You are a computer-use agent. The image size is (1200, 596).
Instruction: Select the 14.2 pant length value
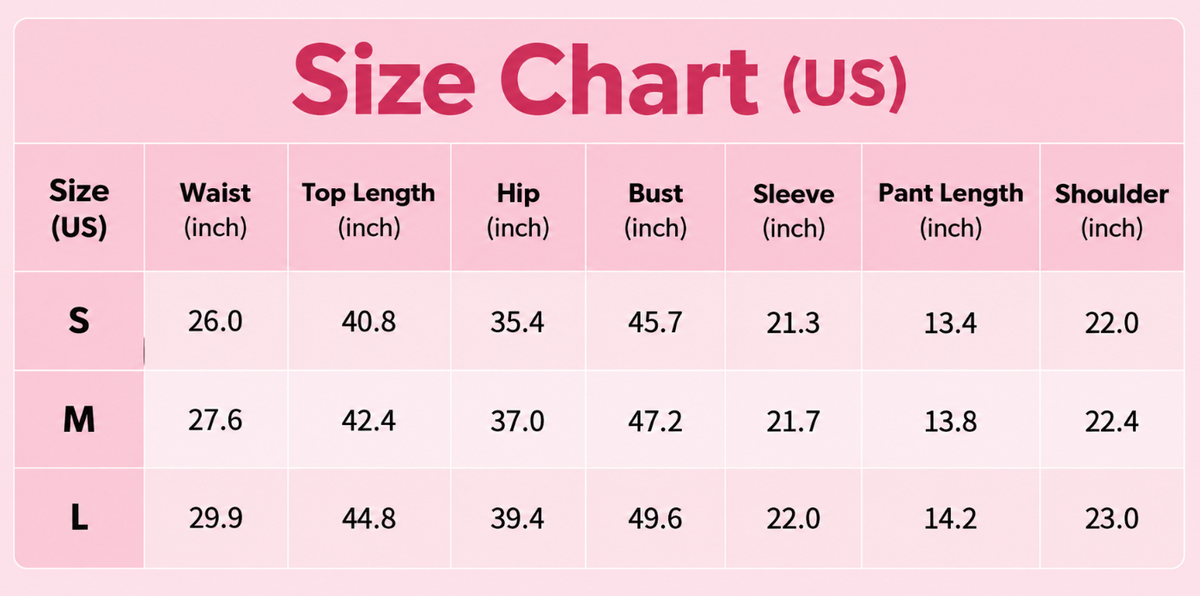coord(951,519)
